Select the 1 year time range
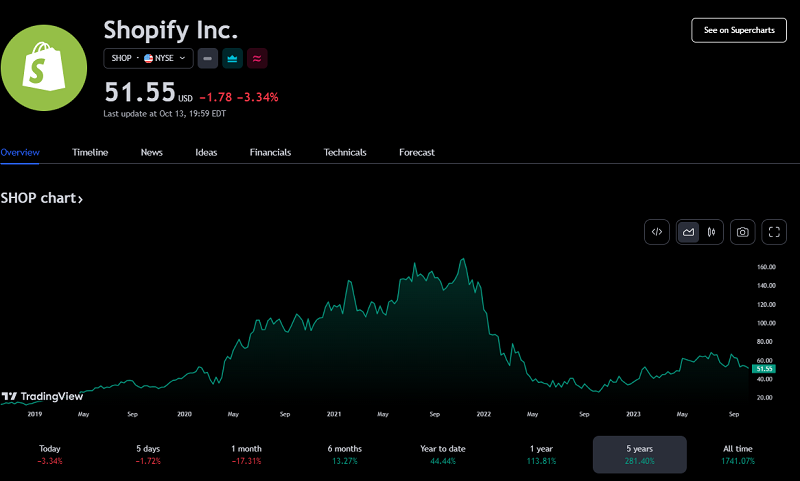Screen dimensions: 800x481 [x=541, y=455]
